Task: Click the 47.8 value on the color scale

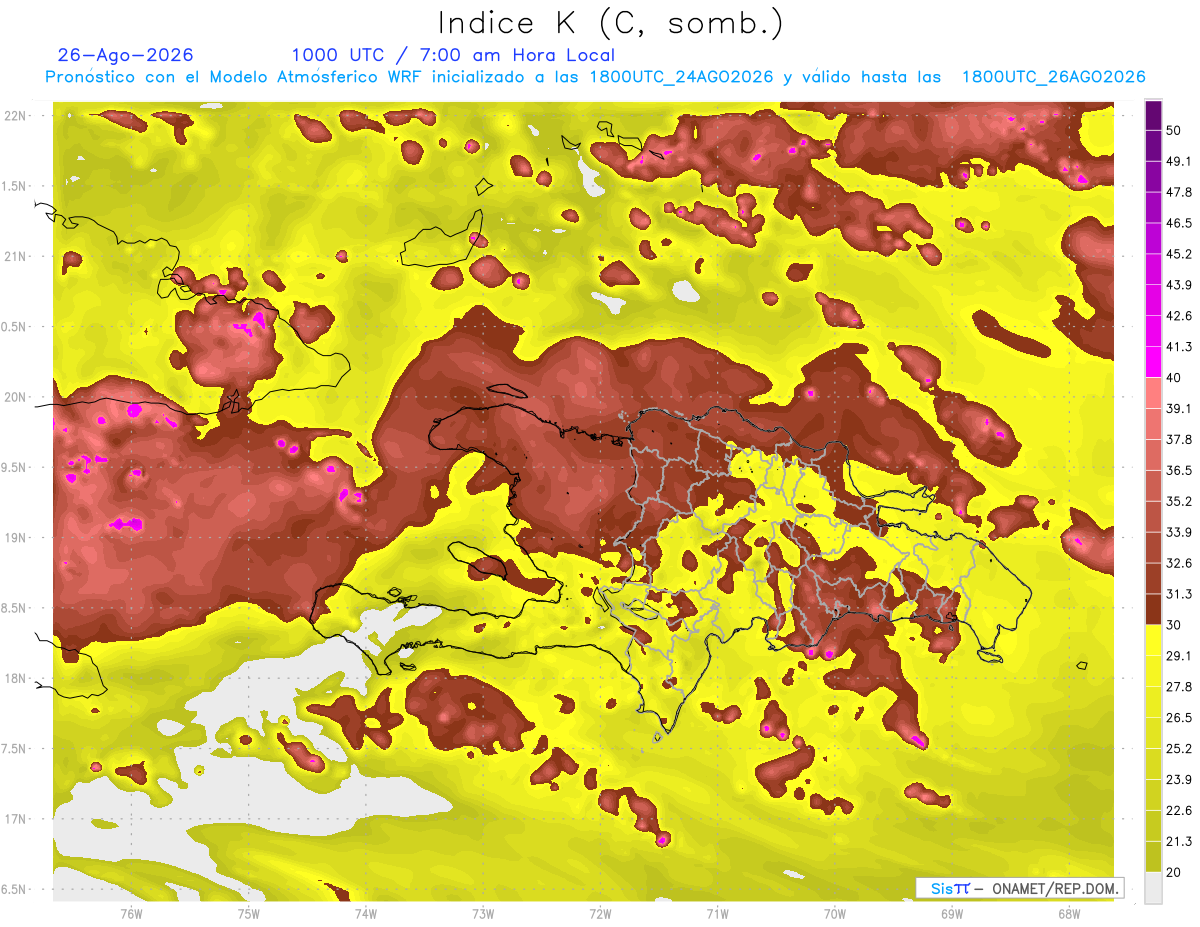Action: coord(1178,193)
